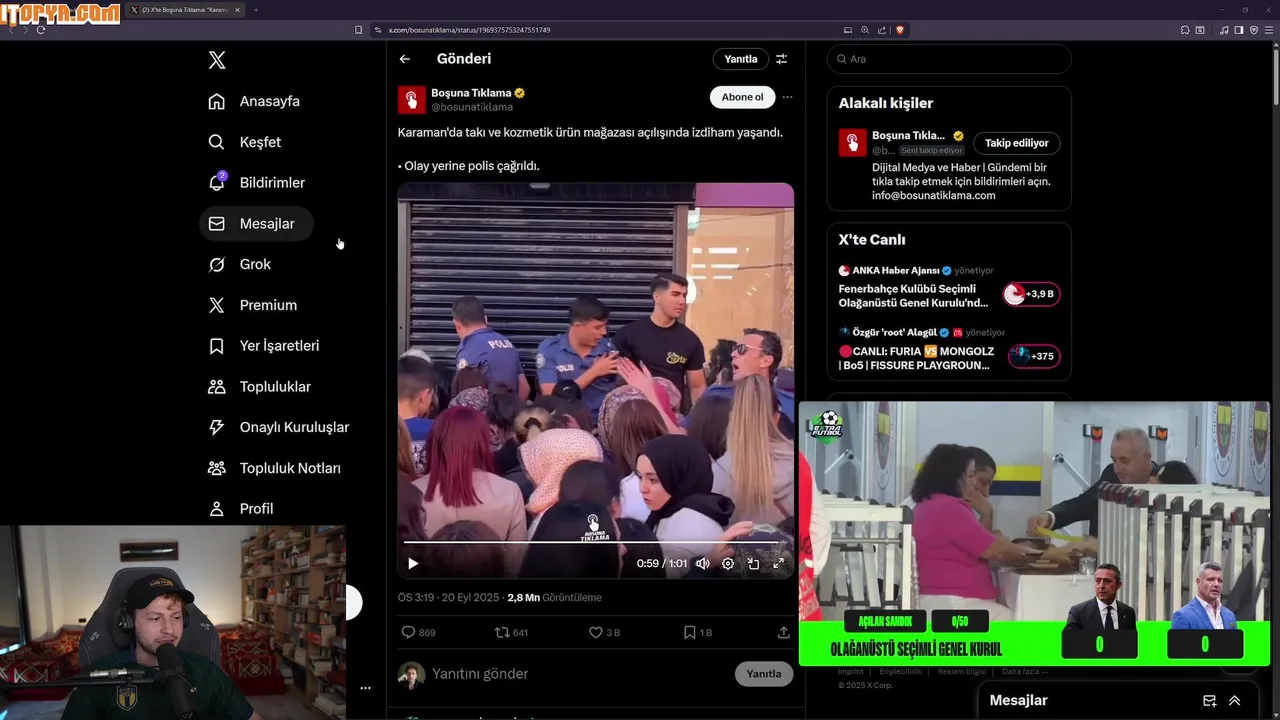Click the Ara search field
1280x720 pixels.
(x=949, y=59)
